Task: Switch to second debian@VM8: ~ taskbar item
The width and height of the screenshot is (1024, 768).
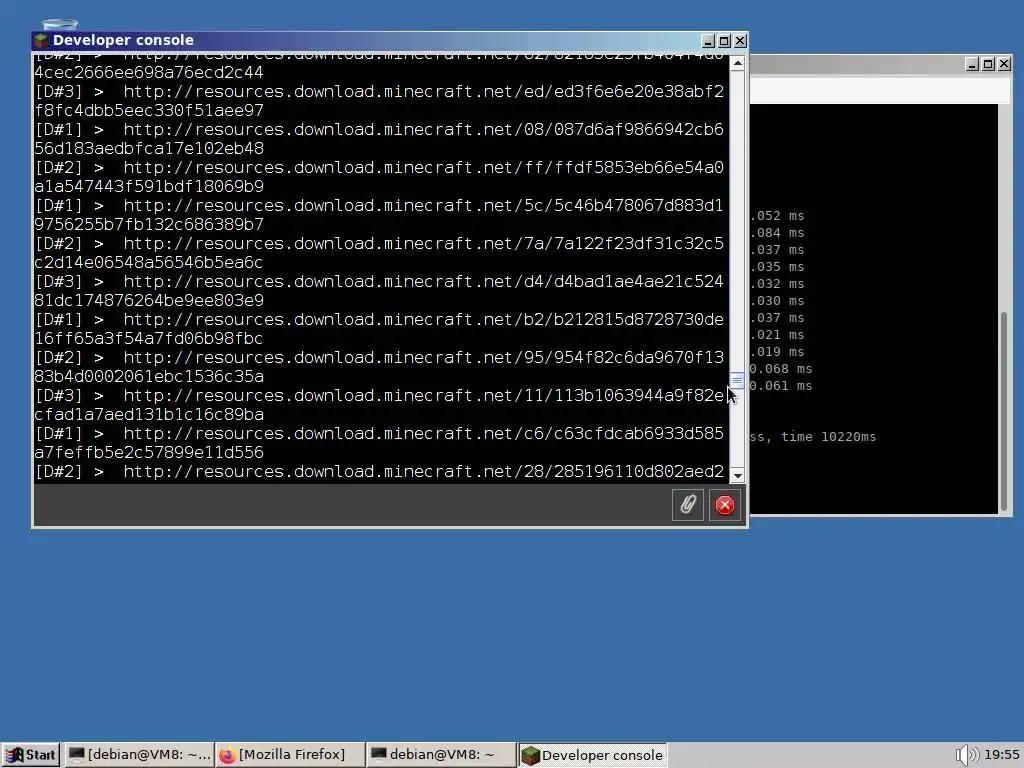Action: coord(441,755)
